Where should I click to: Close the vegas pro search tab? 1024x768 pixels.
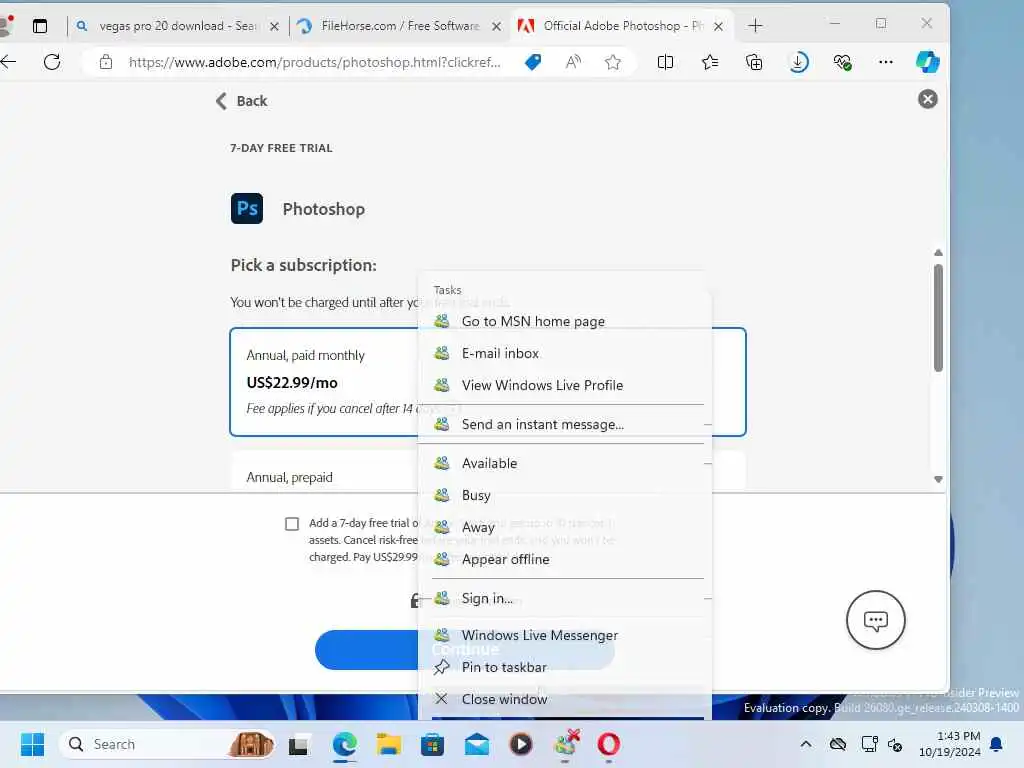coord(274,26)
